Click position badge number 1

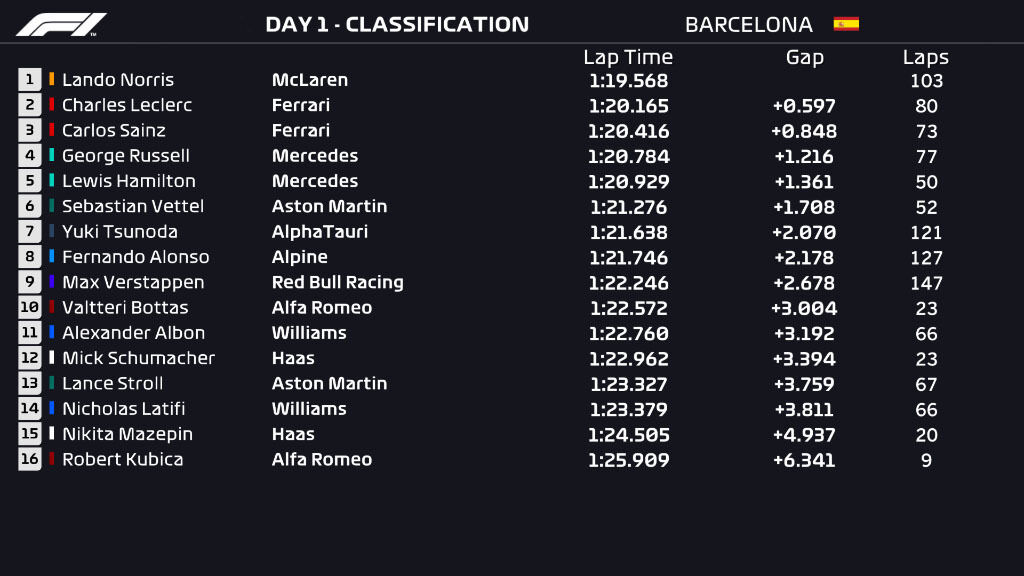coord(29,80)
